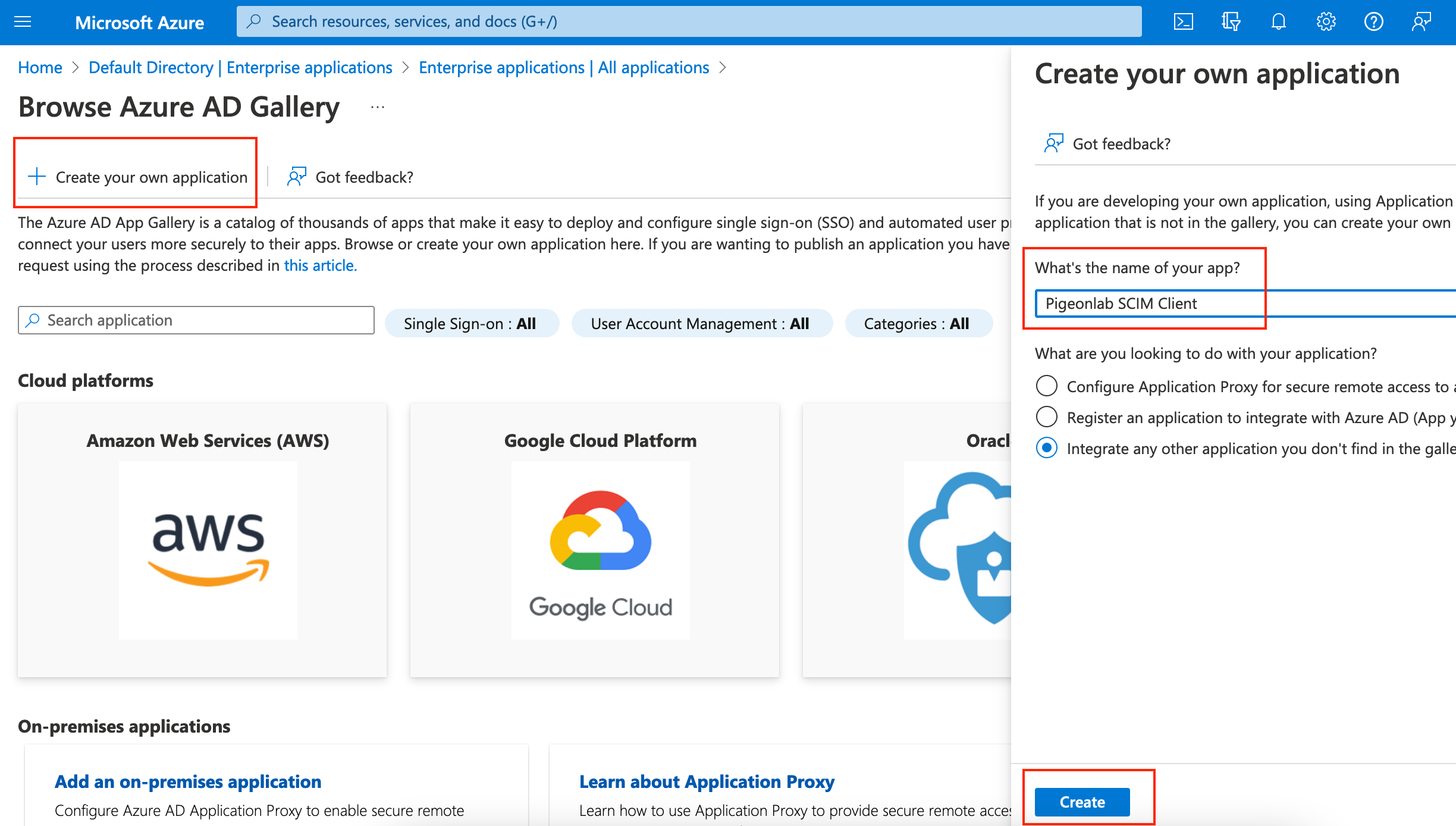This screenshot has height=826, width=1456.
Task: Open the hamburger portal menu
Action: click(23, 22)
